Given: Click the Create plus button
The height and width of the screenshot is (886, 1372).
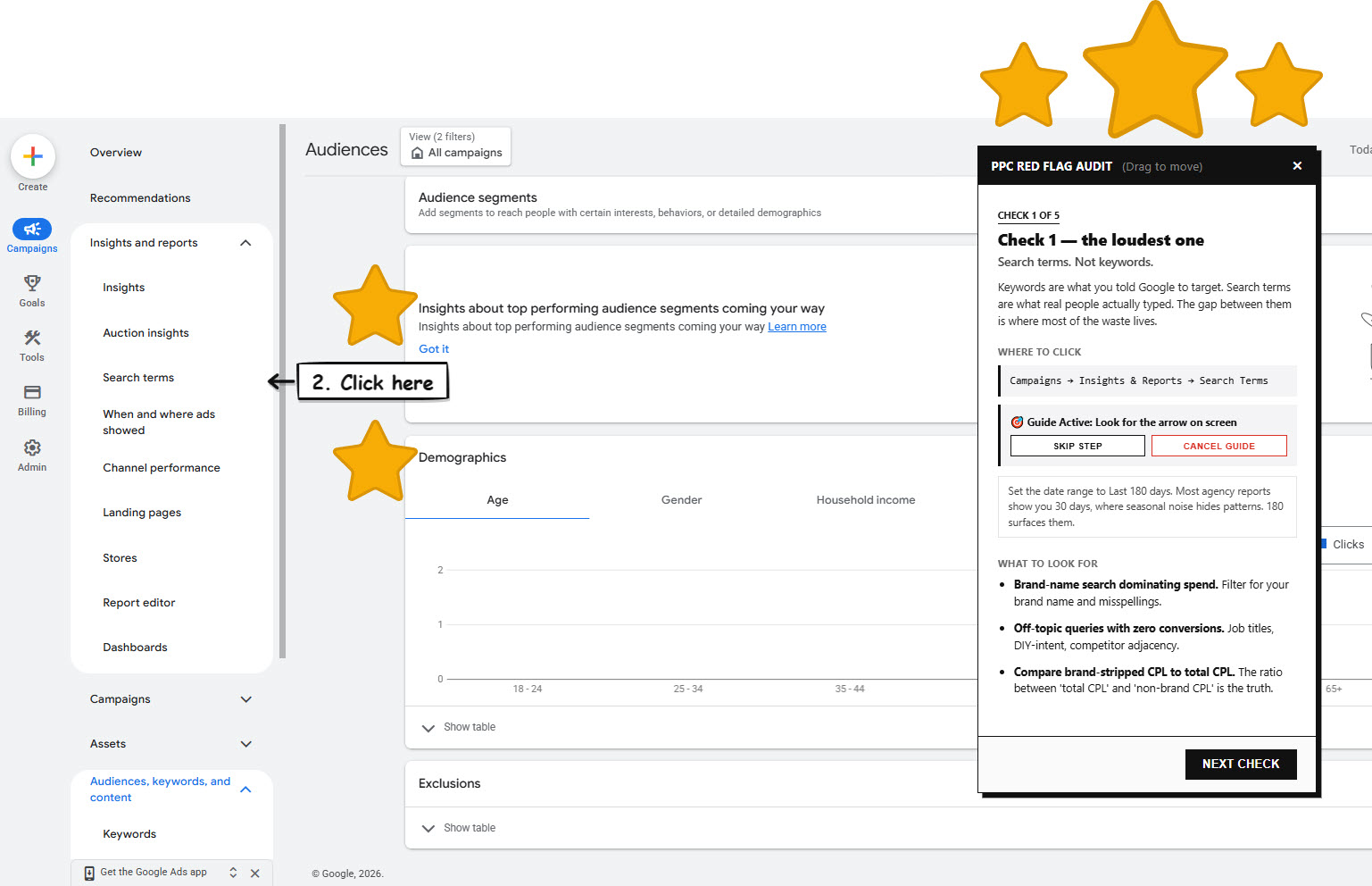Looking at the screenshot, I should [33, 157].
